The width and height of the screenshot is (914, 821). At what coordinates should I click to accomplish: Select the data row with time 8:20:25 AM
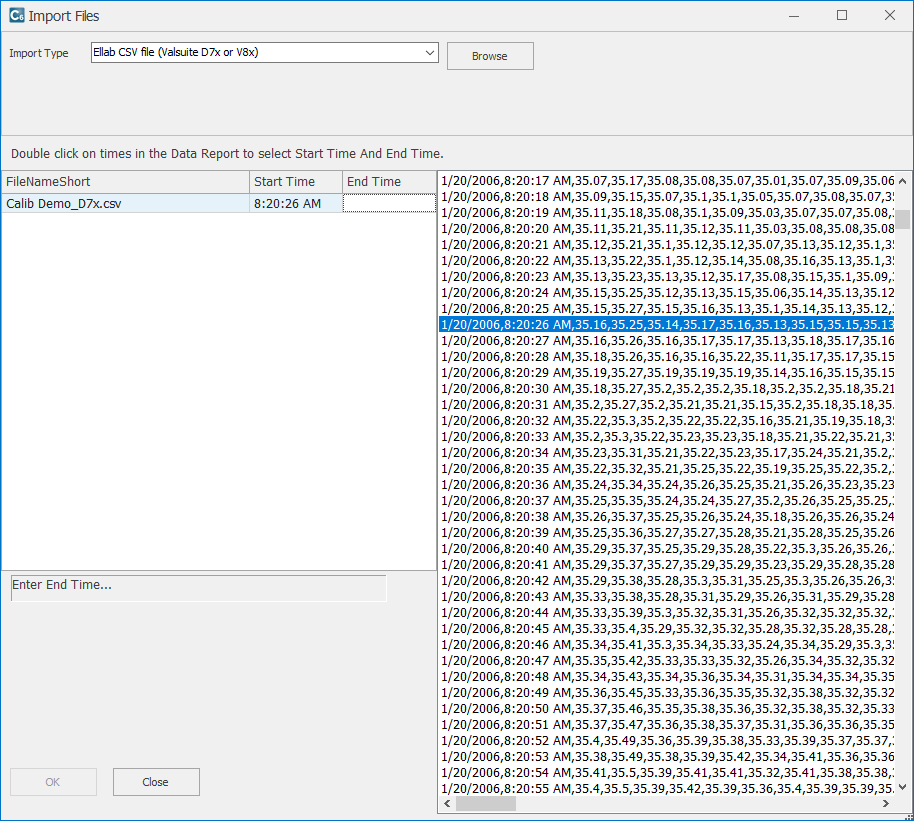click(x=667, y=308)
